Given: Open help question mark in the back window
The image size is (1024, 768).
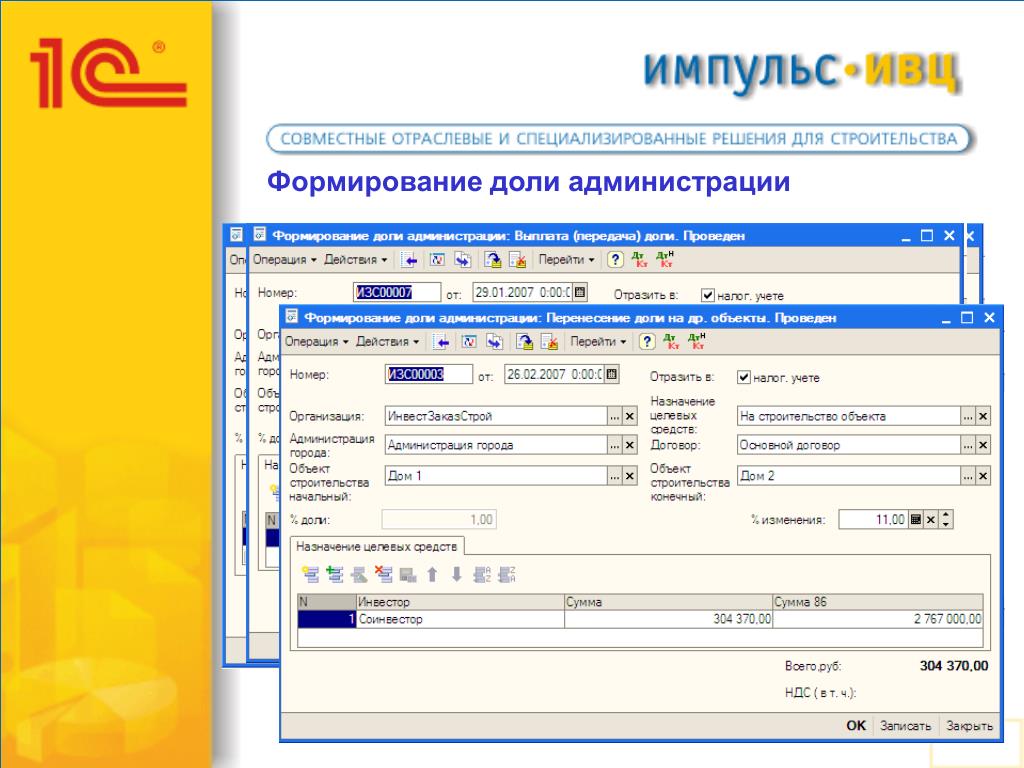Looking at the screenshot, I should tap(615, 260).
